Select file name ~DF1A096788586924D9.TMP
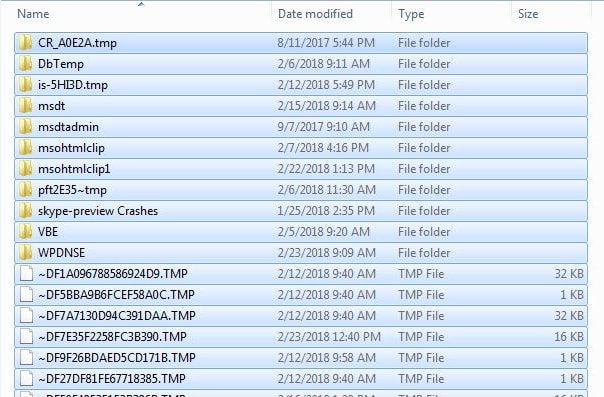604x397 pixels. point(113,274)
